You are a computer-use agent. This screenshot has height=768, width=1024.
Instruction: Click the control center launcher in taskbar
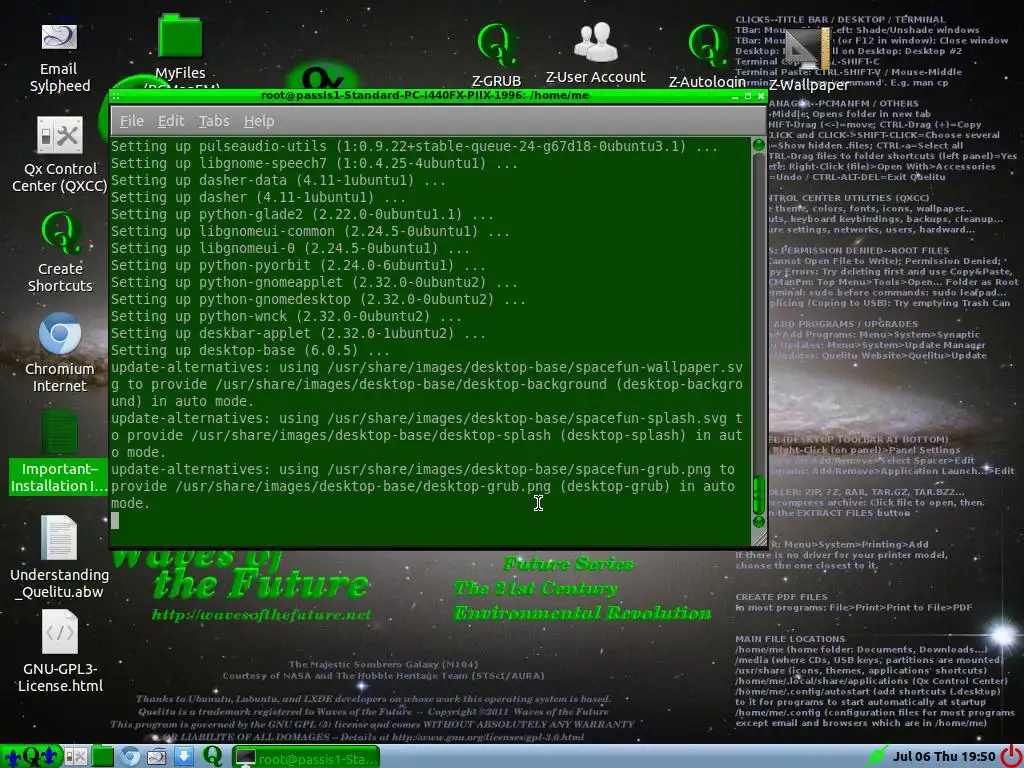(75, 756)
